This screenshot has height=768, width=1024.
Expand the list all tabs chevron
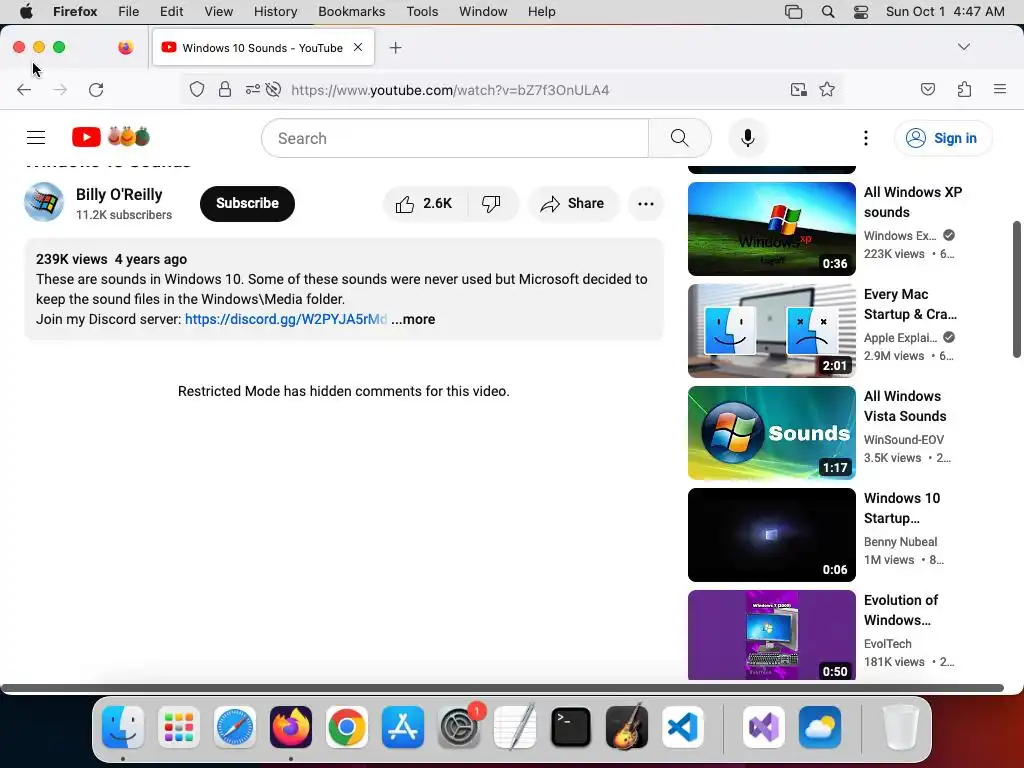964,47
